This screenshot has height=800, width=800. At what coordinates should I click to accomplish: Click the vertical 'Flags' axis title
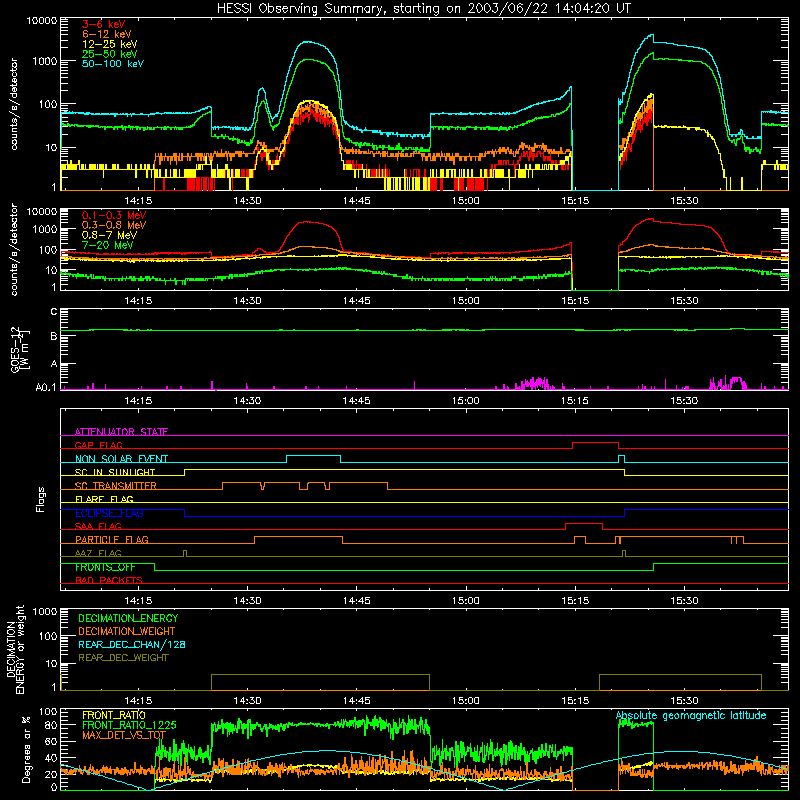click(x=41, y=499)
